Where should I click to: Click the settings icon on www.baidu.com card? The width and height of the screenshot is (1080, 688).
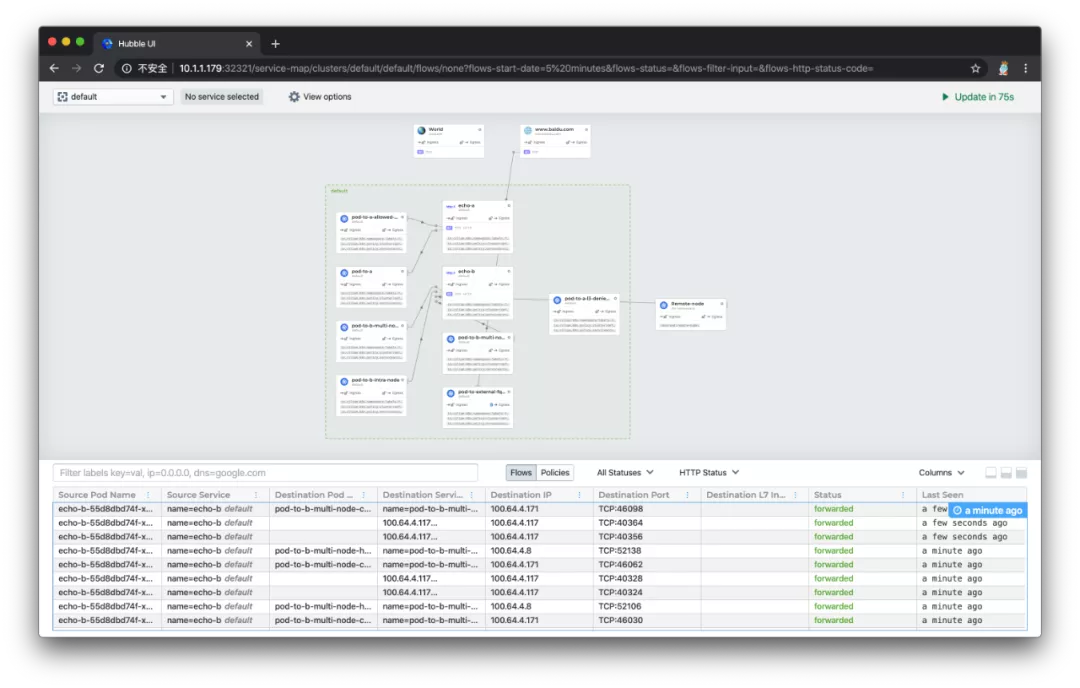tap(587, 129)
